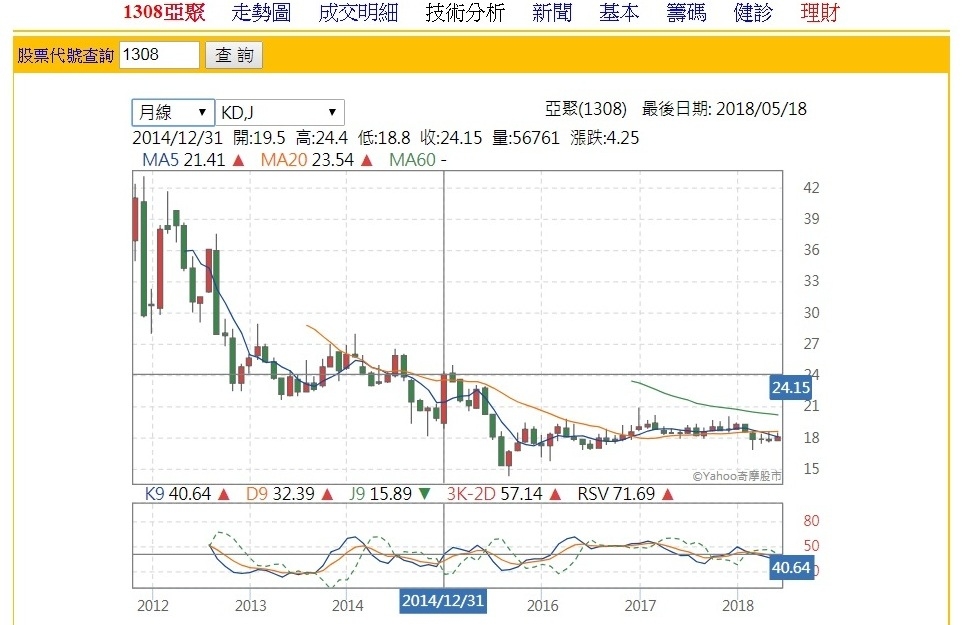Click the 亞聚(1308) chart title
Viewport: 964px width, 625px height.
coord(586,109)
